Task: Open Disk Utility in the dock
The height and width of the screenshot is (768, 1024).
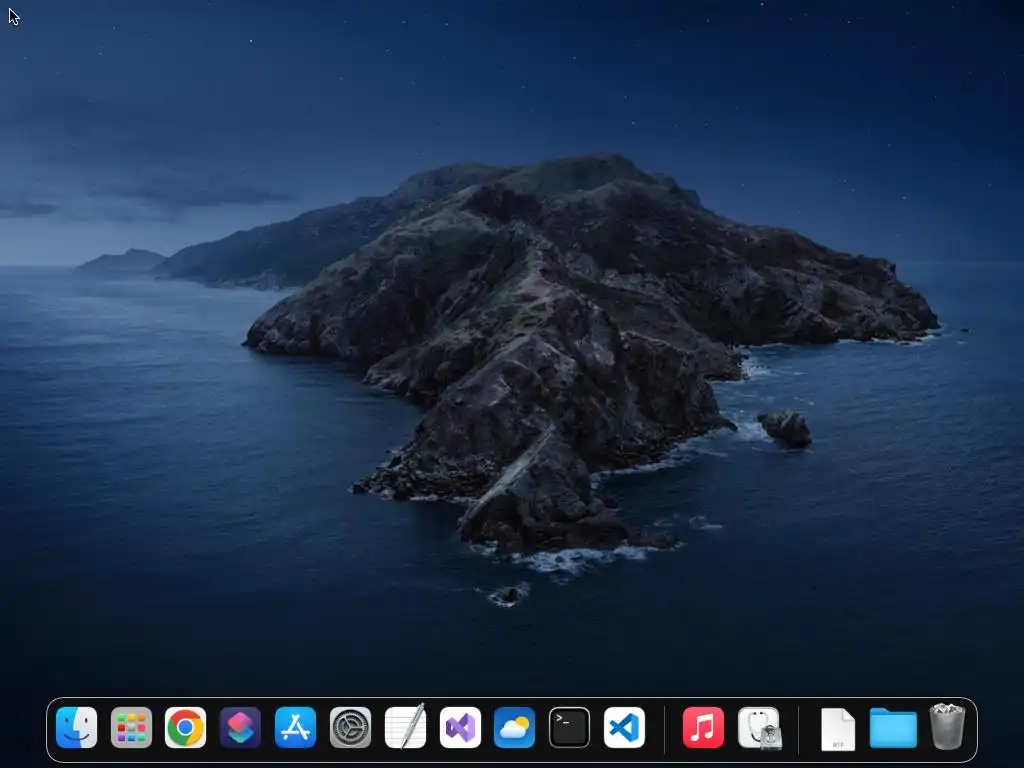Action: (760, 728)
